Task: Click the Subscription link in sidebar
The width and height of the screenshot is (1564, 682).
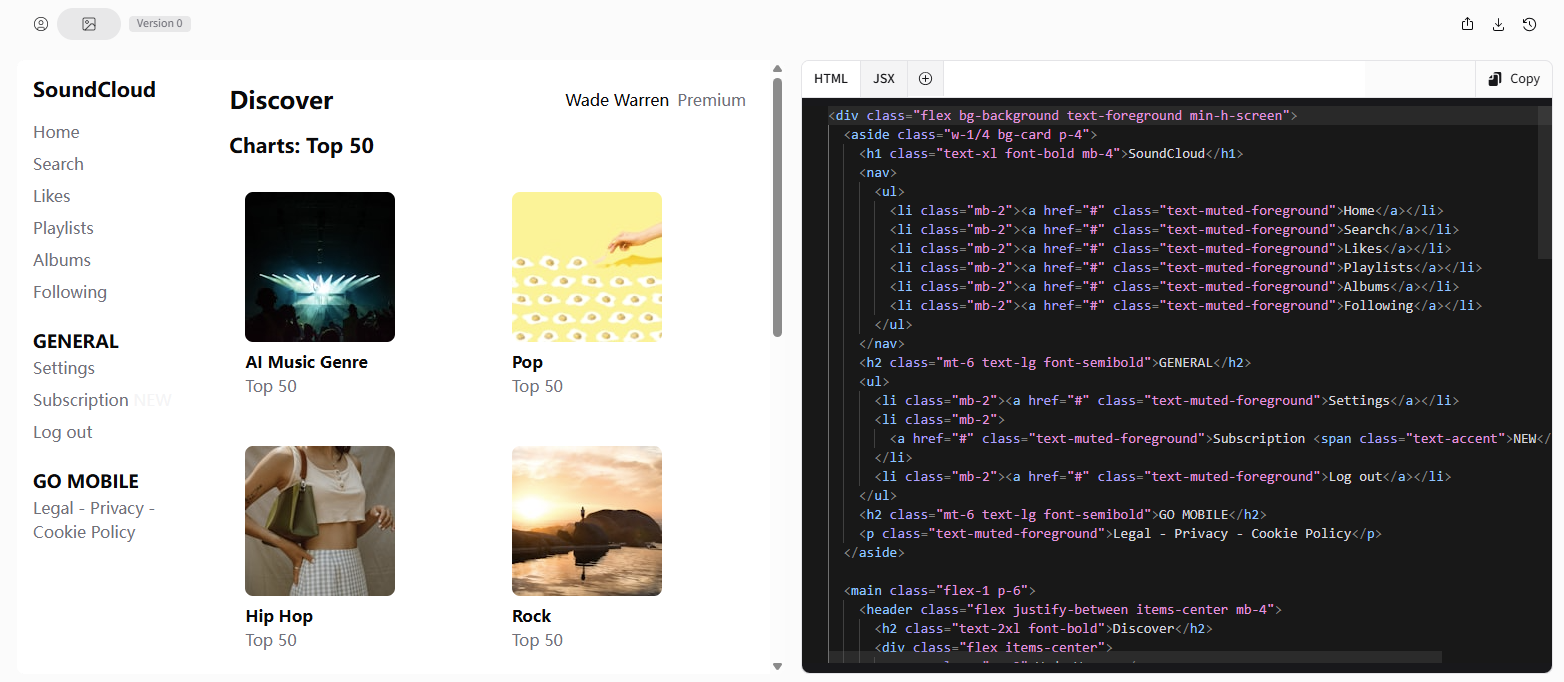Action: (80, 400)
